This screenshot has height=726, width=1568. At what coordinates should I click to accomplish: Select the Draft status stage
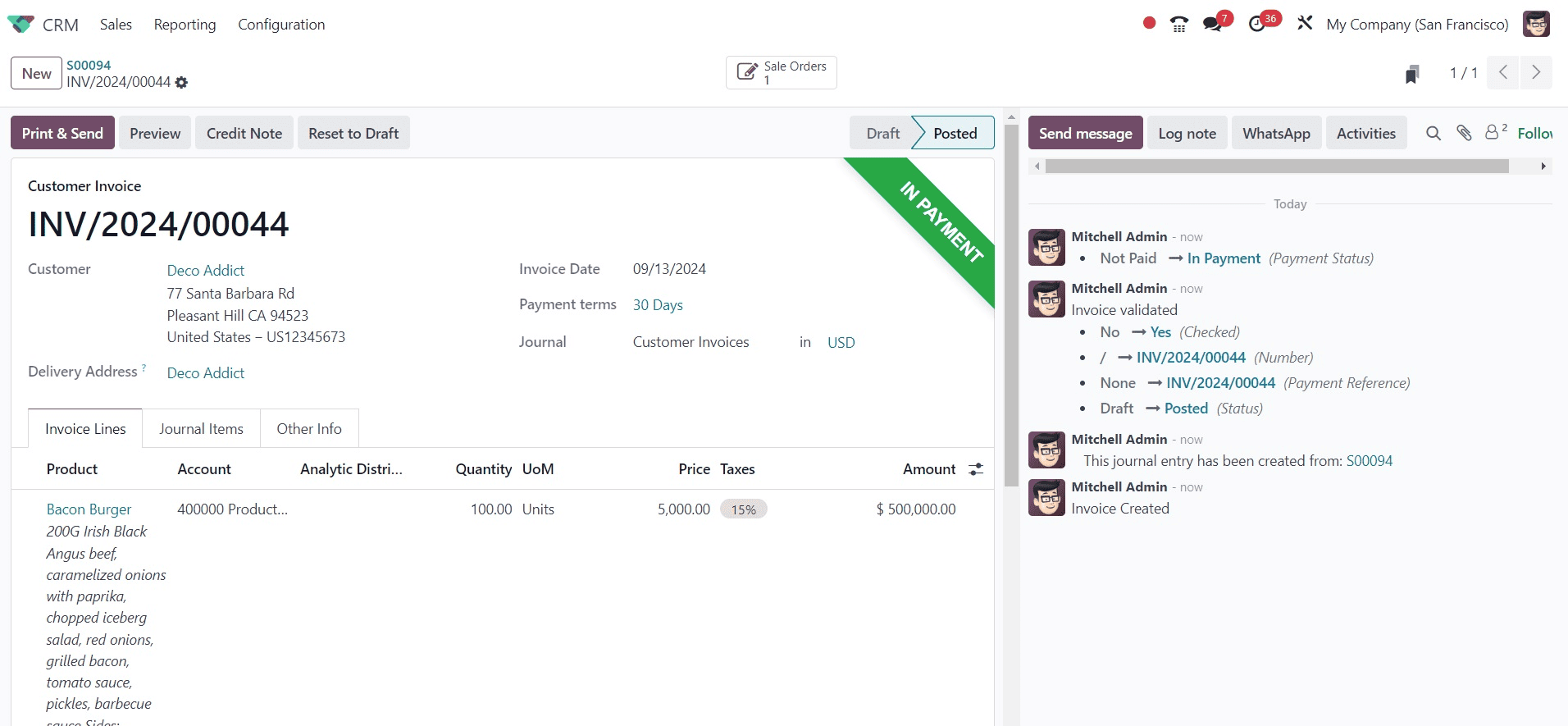click(x=882, y=133)
